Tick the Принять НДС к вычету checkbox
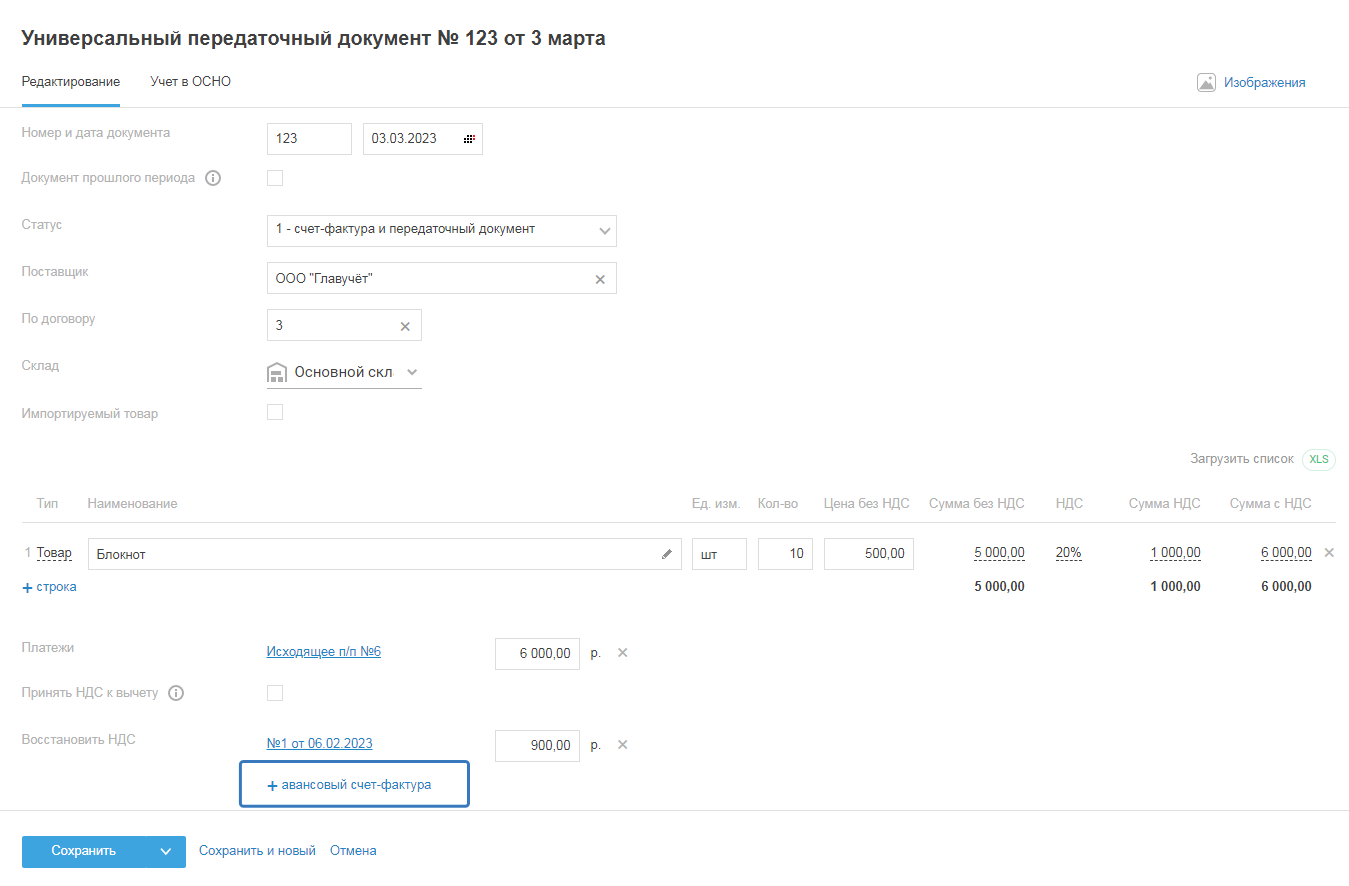The width and height of the screenshot is (1349, 886). point(275,693)
